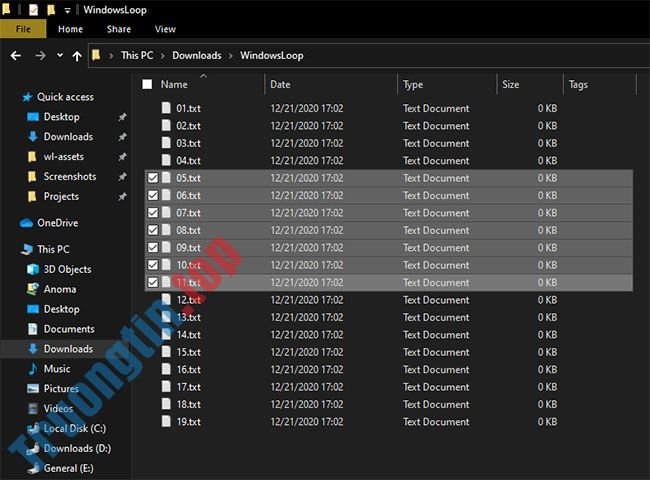
Task: Click the Projects folder icon
Action: 32,196
